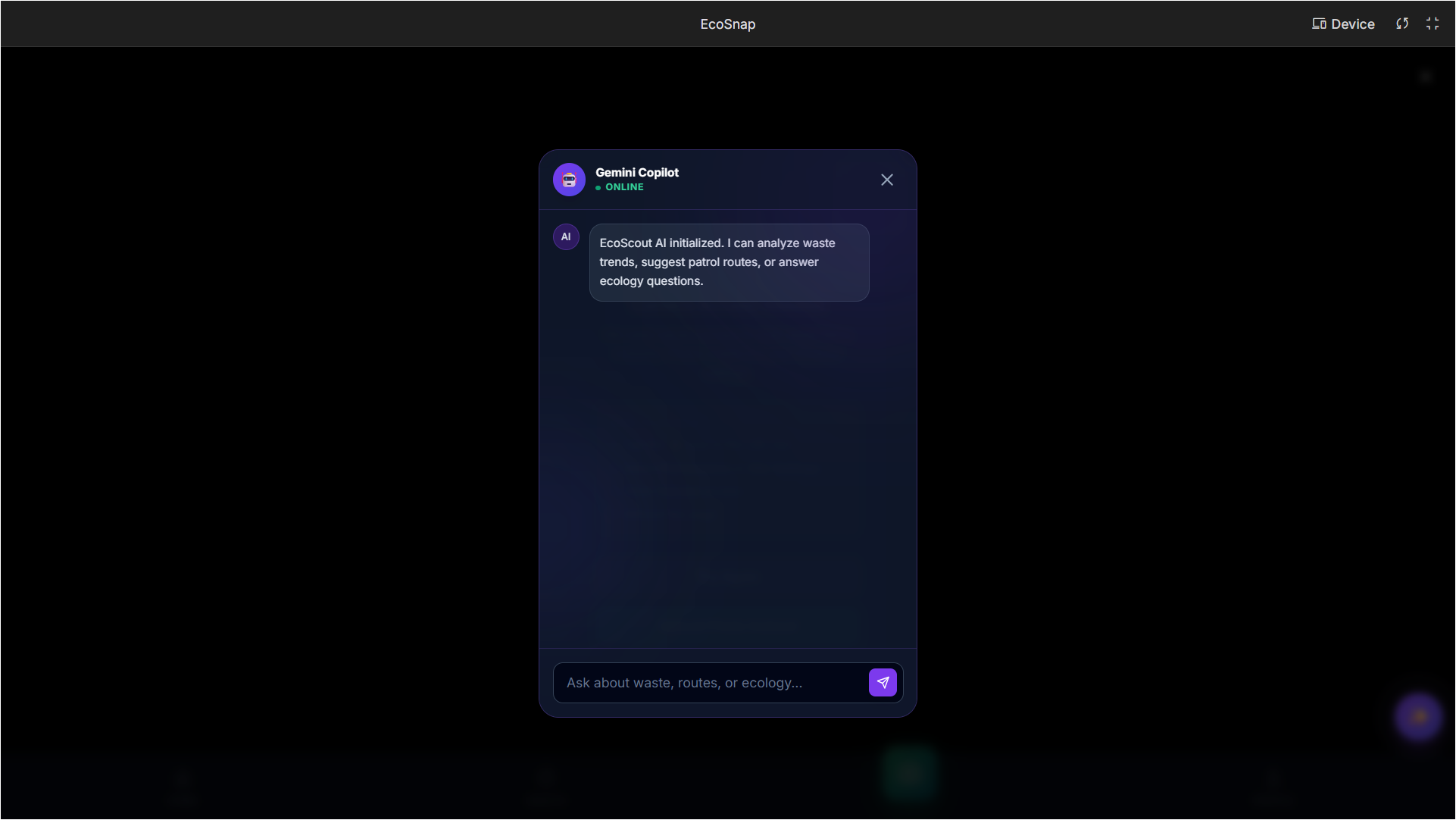Select the EcoScout AI initialized message bubble
This screenshot has height=820, width=1456.
[729, 262]
